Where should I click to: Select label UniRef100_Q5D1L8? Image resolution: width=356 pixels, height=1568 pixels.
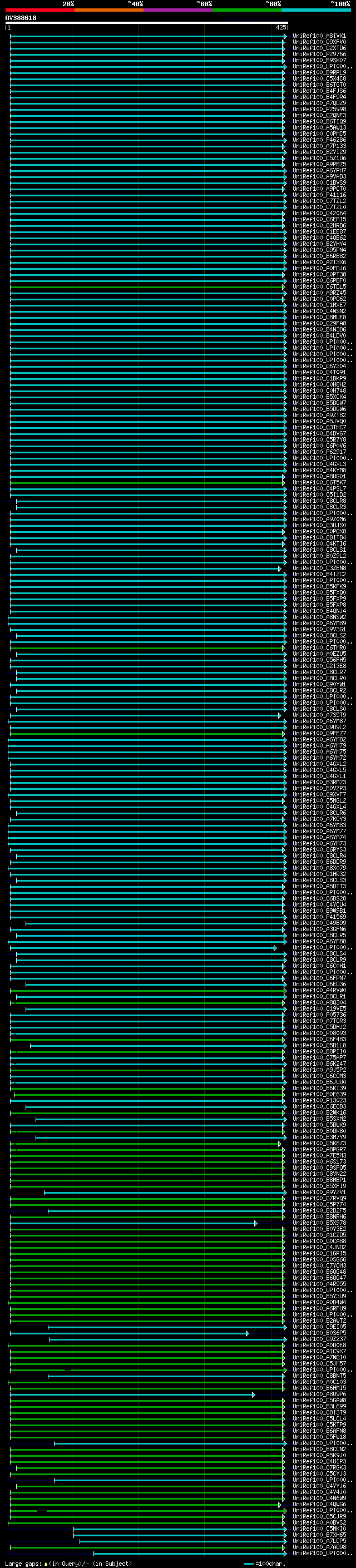point(319,1046)
